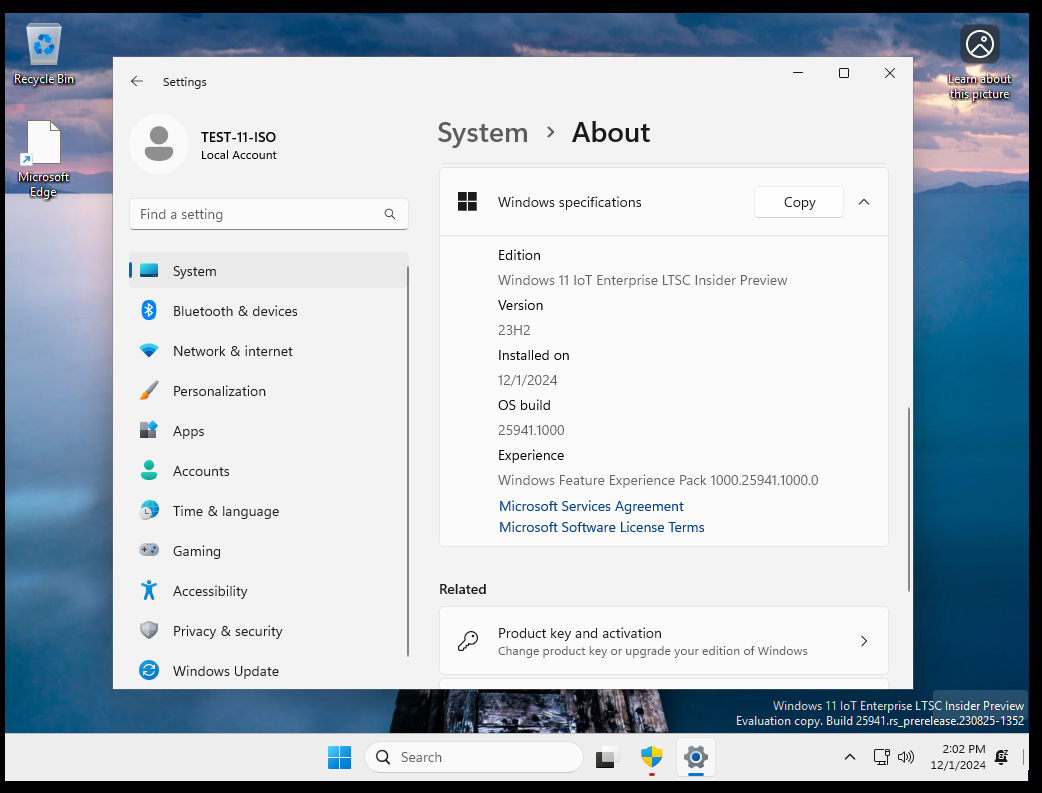This screenshot has width=1042, height=793.
Task: Click the taskbar Search box
Action: 474,757
